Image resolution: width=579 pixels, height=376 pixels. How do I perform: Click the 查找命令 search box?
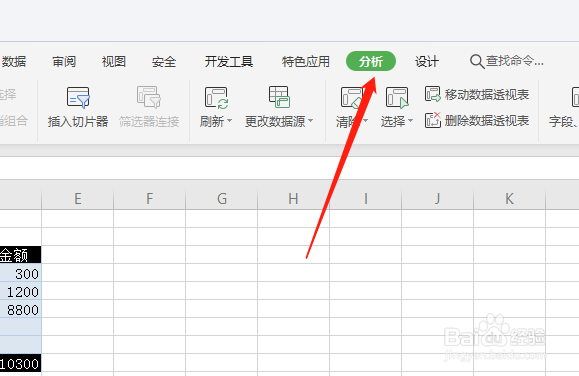point(507,61)
